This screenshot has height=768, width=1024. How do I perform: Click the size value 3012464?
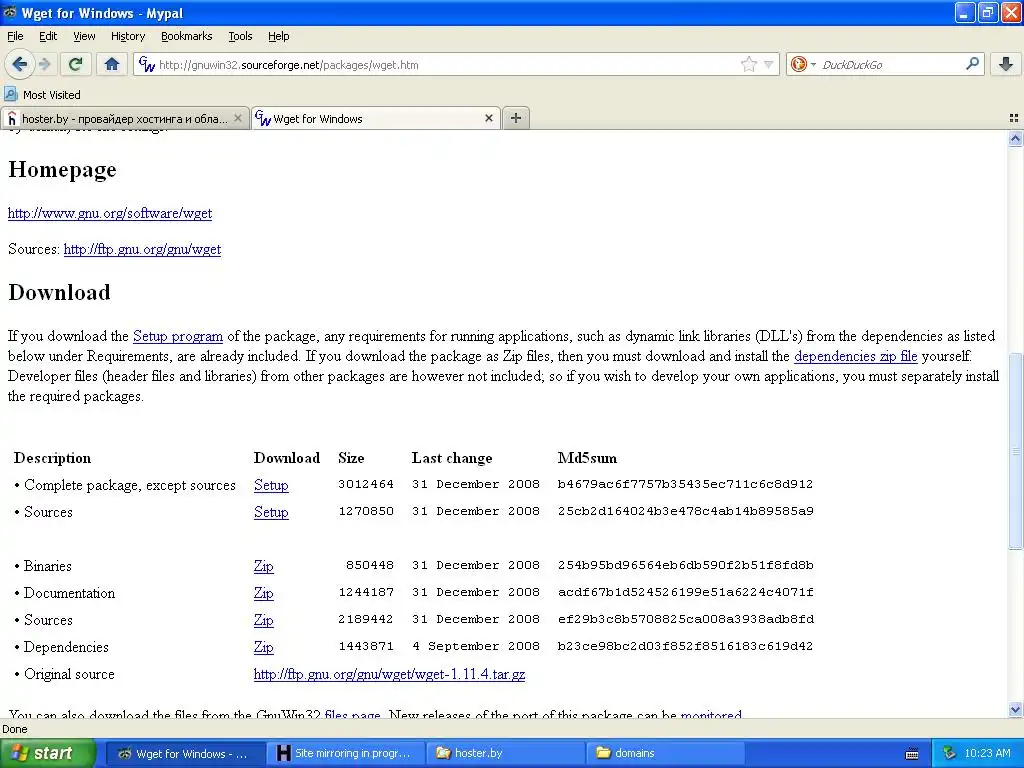click(366, 484)
